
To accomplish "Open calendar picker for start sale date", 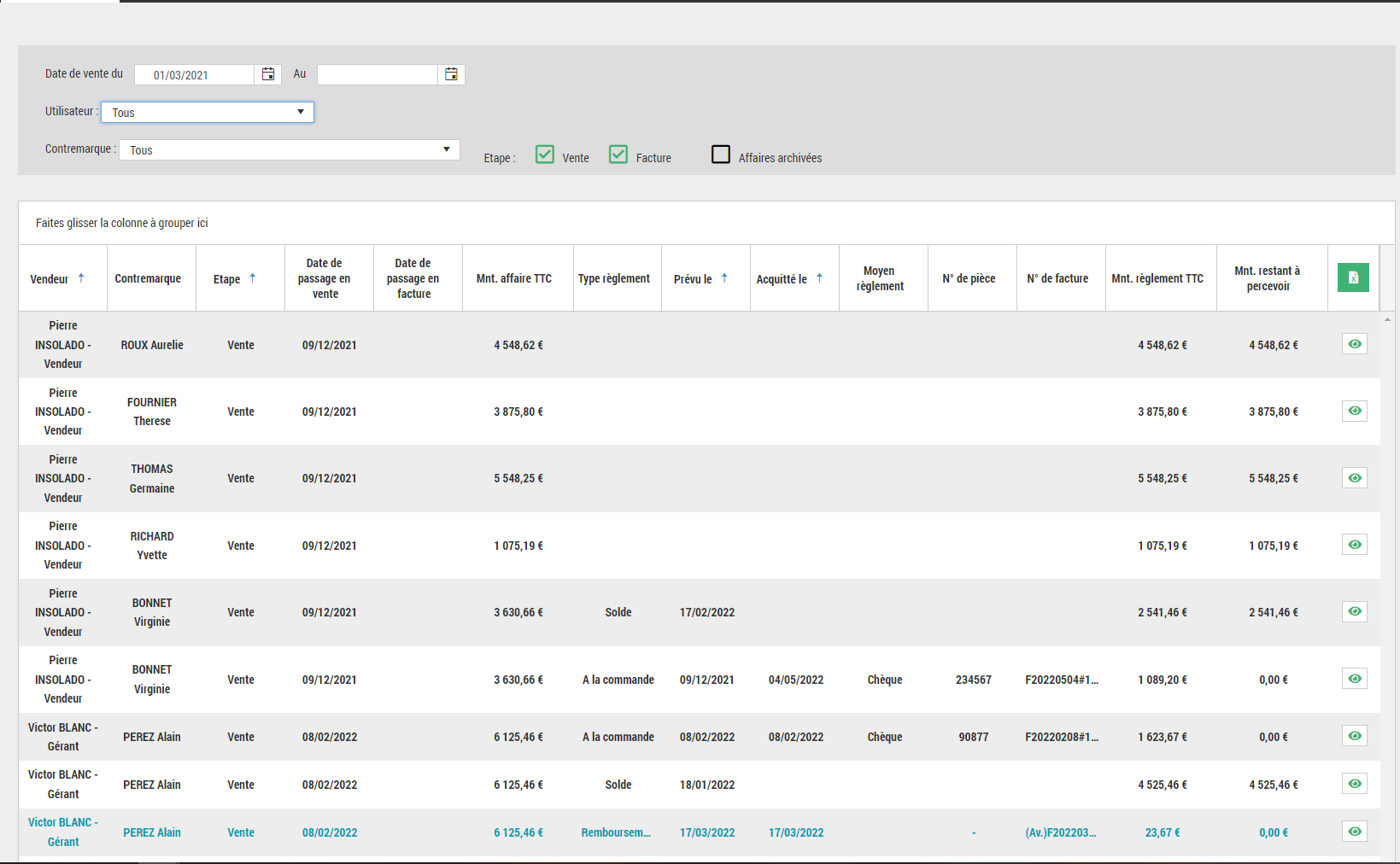I will [x=267, y=74].
